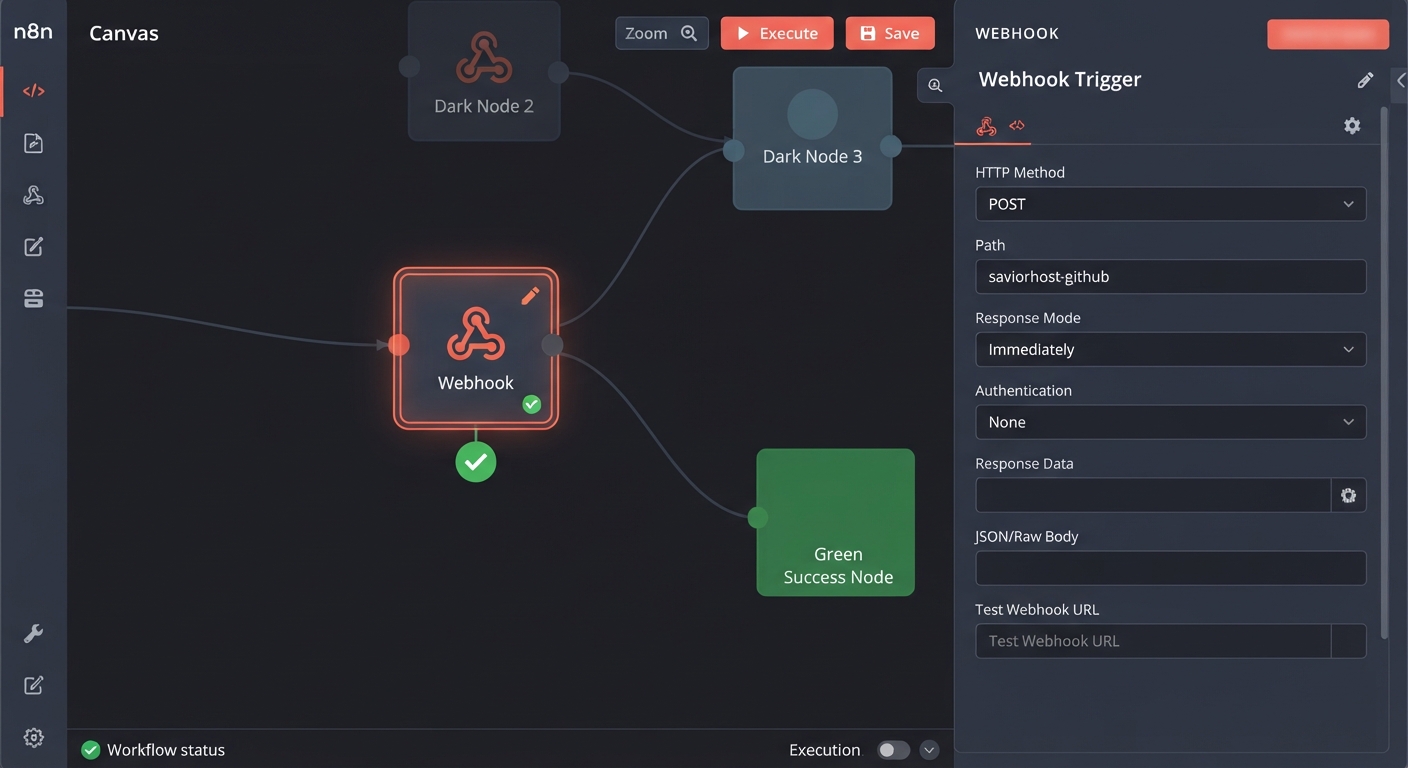
Task: Open the signed document sidebar icon
Action: 33,143
